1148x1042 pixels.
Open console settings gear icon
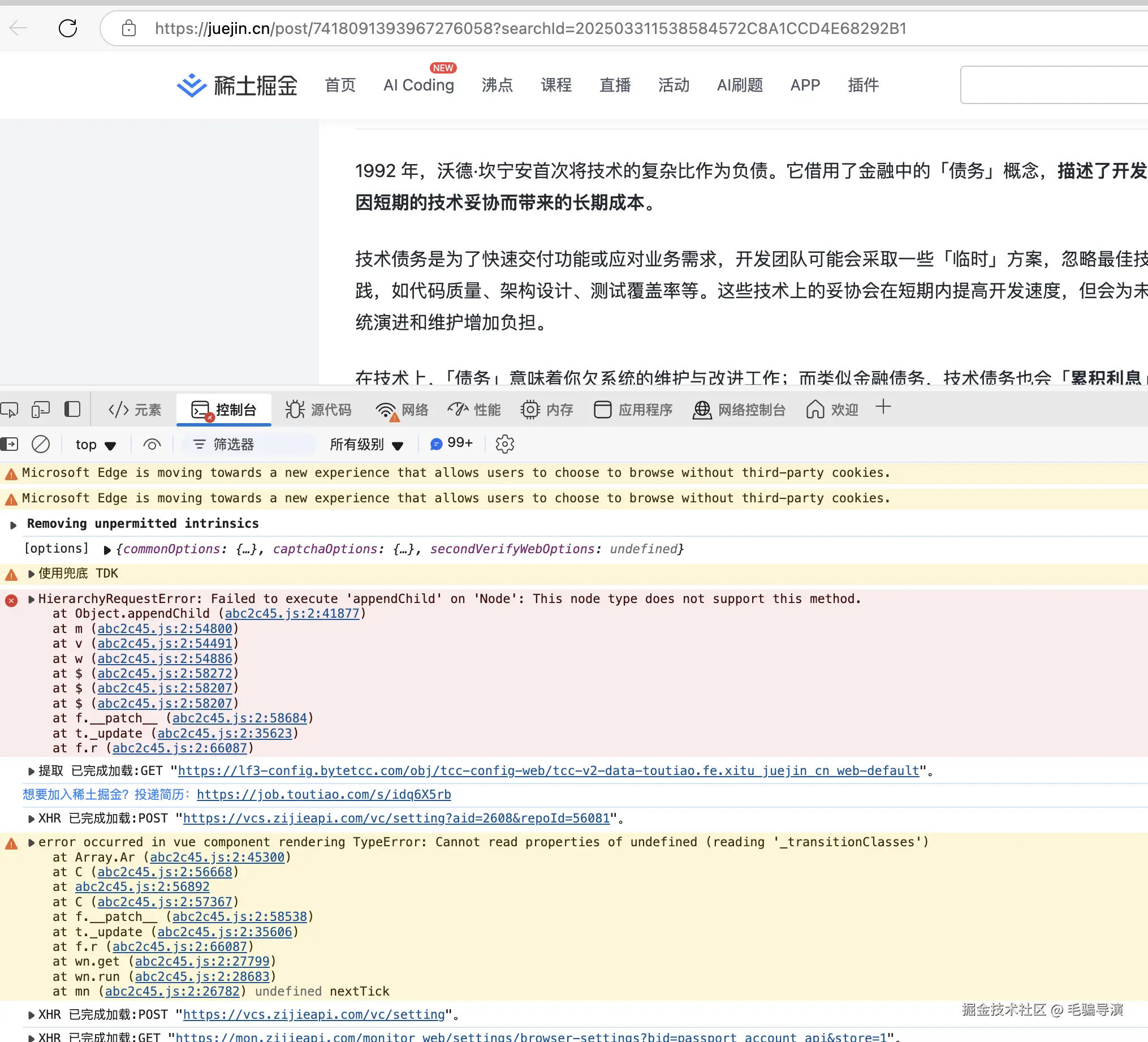504,445
